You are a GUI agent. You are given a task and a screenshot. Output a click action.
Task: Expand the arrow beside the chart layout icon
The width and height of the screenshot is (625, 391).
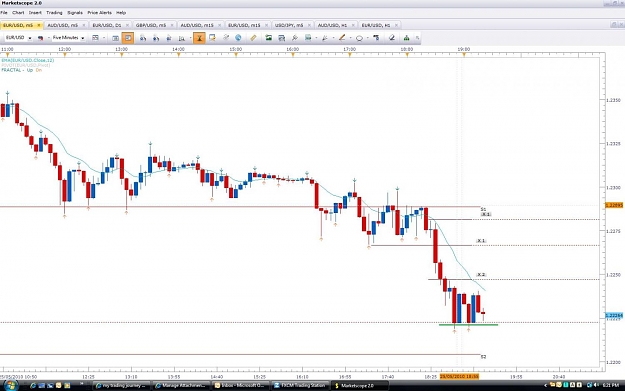pos(104,38)
